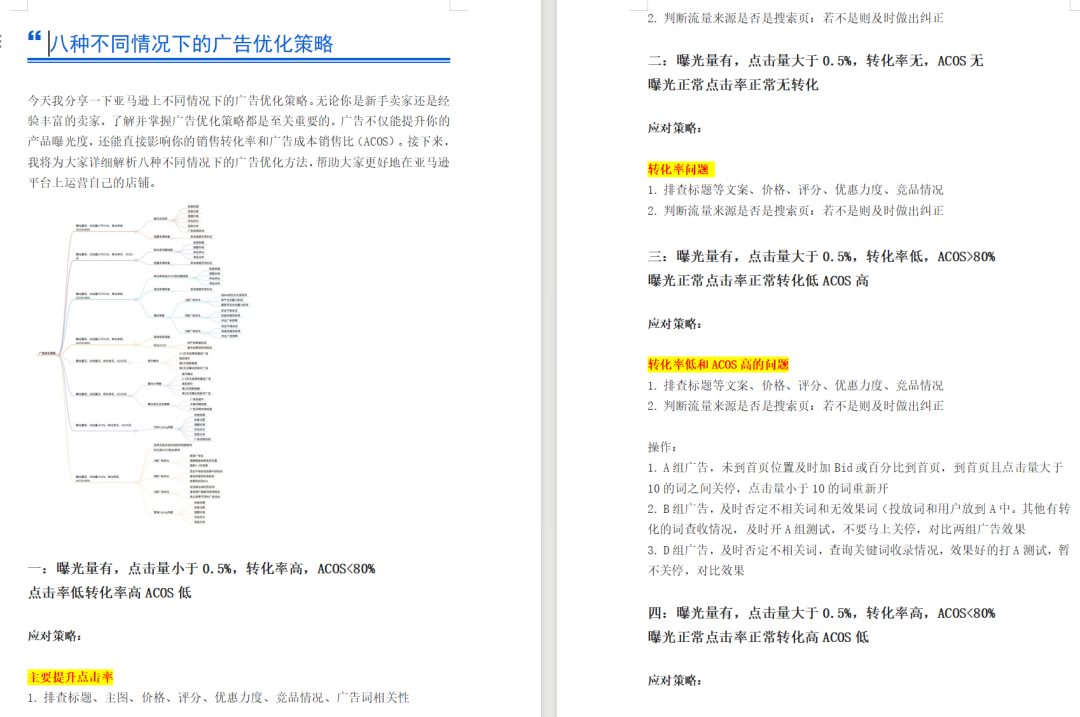Click heading 一：曝光量有，点击量小于0.5%
The height and width of the screenshot is (717, 1080).
click(201, 569)
